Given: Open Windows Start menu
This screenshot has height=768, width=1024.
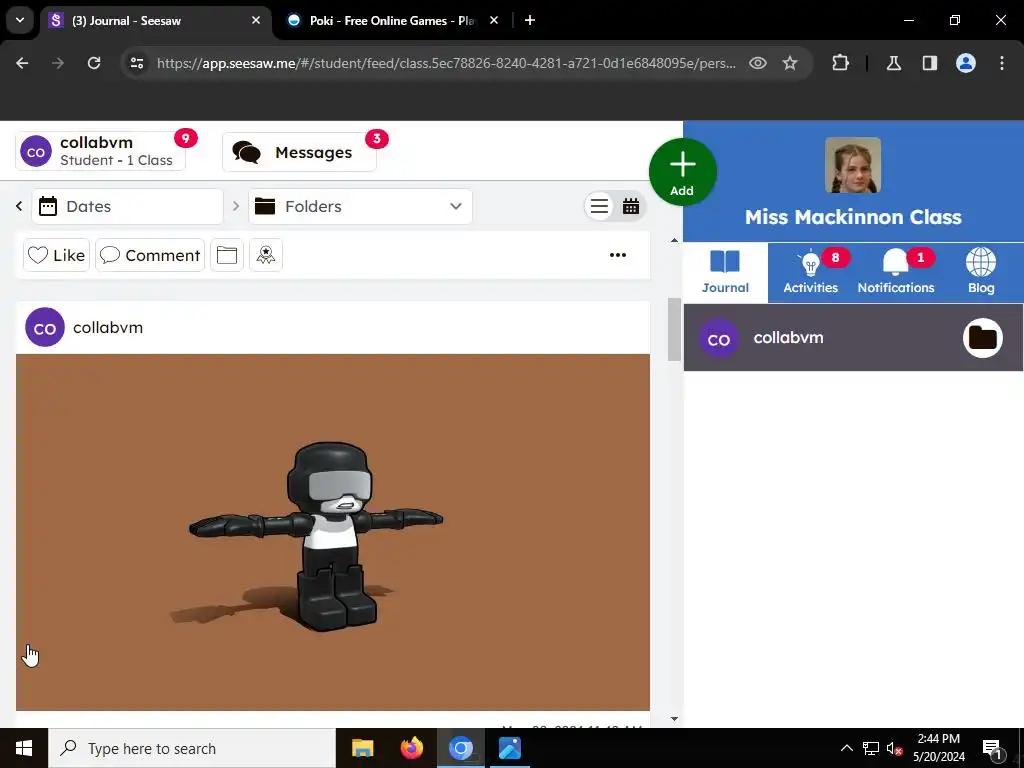Looking at the screenshot, I should 24,748.
